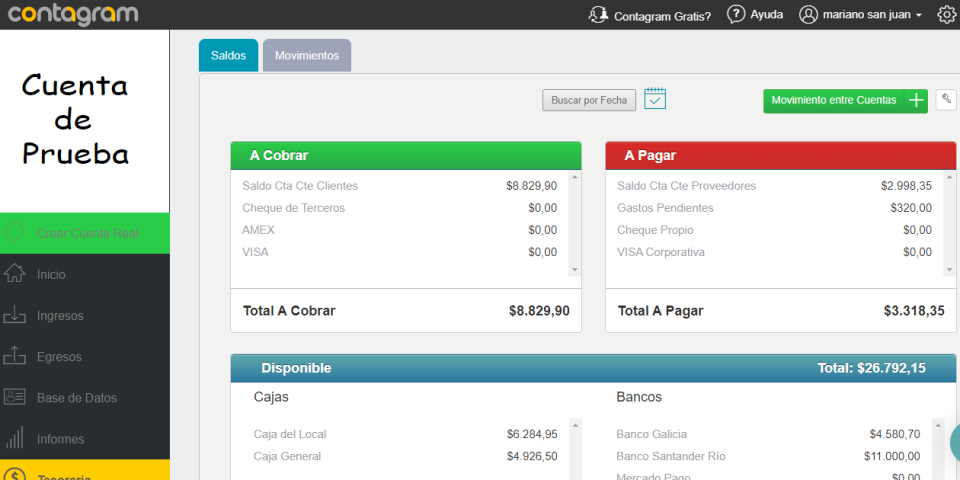
Task: Click Banco Santander Río row
Action: point(768,456)
